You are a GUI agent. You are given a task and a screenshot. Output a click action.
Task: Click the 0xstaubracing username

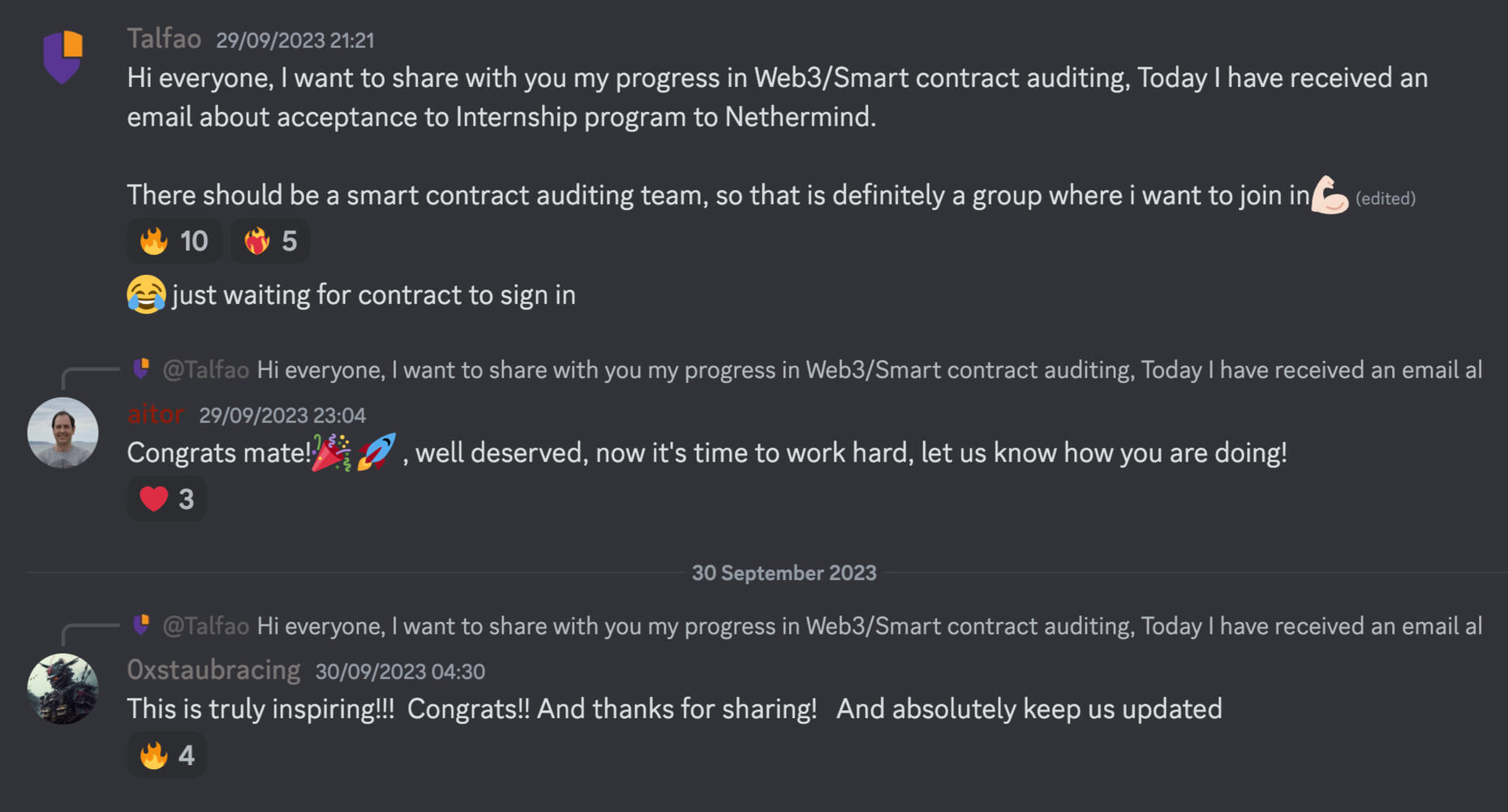[x=213, y=670]
